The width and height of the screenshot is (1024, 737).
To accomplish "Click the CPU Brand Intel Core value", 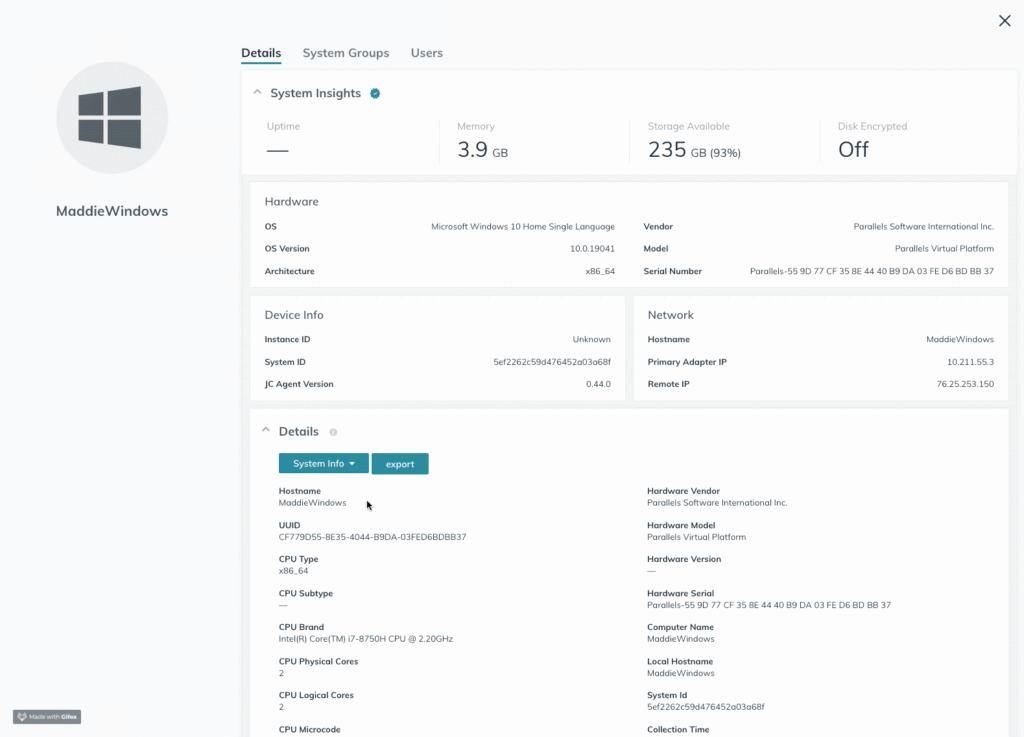I will point(372,639).
